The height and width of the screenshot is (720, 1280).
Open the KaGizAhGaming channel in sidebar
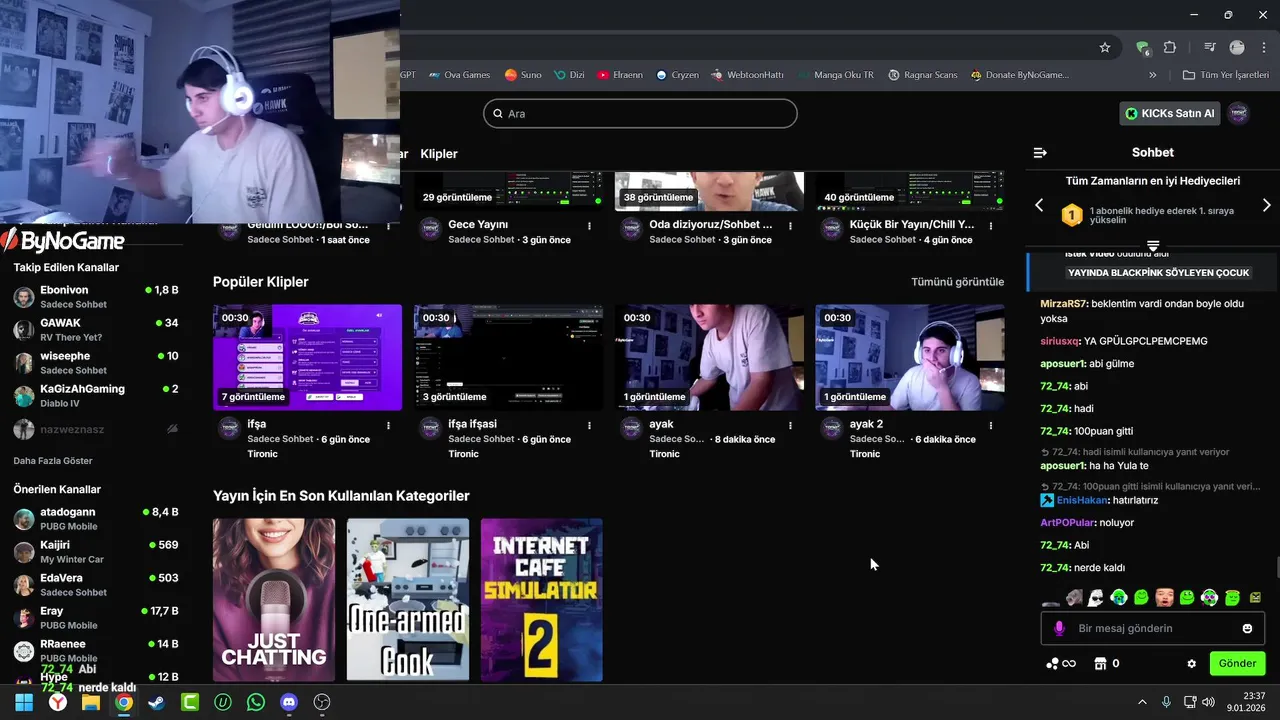point(96,396)
